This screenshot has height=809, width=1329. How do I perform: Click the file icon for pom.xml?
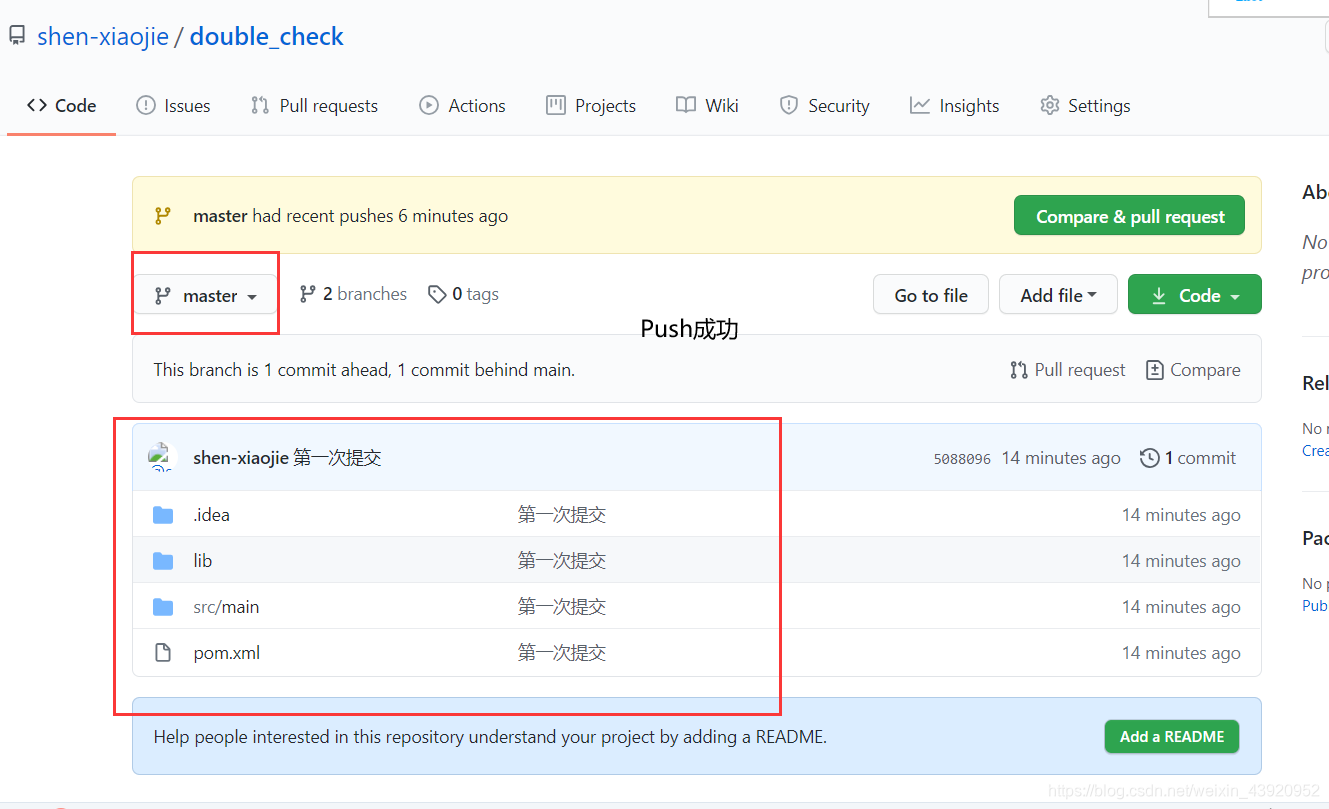163,653
